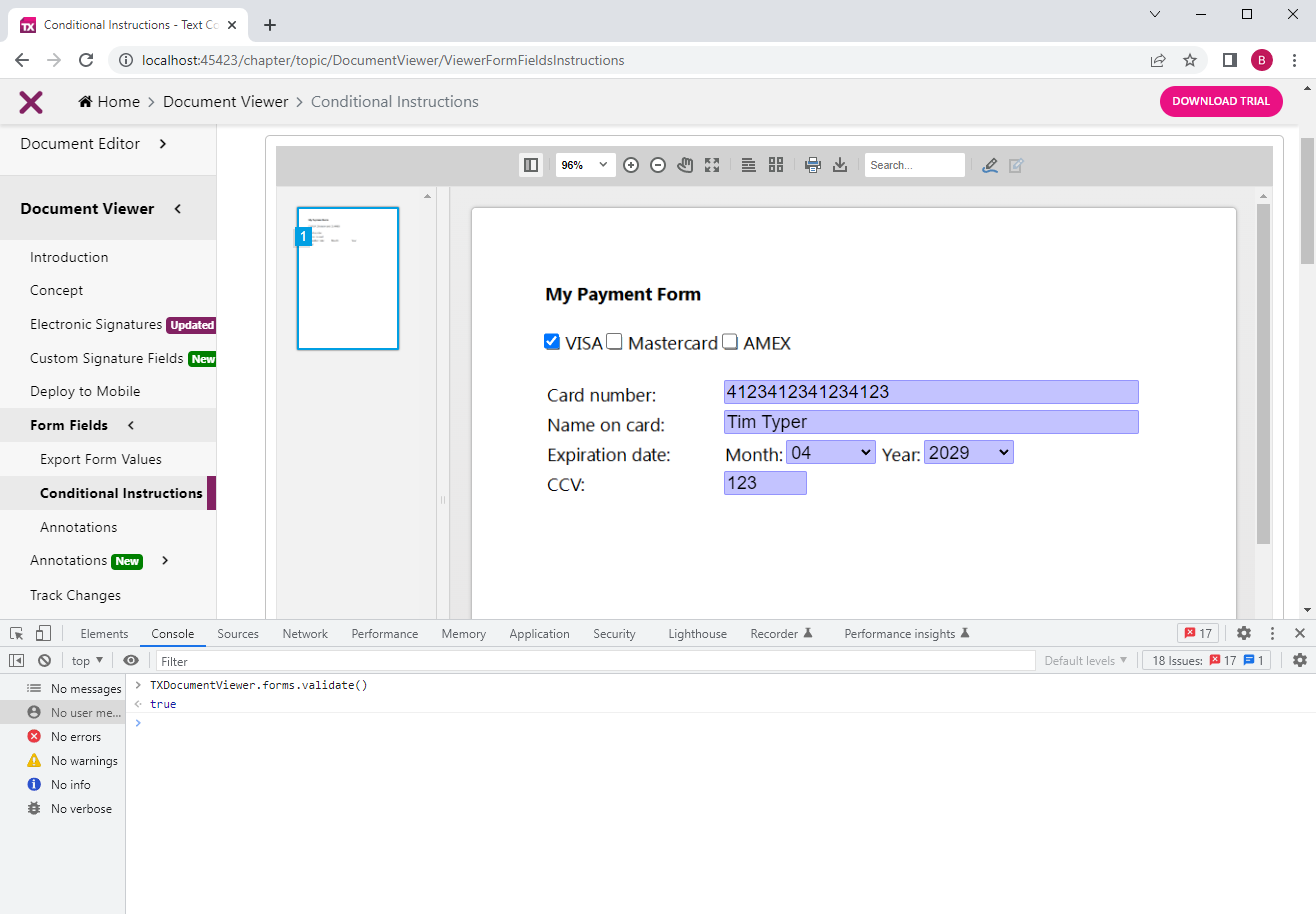Open the Default levels dropdown
The image size is (1316, 914).
coord(1086,660)
